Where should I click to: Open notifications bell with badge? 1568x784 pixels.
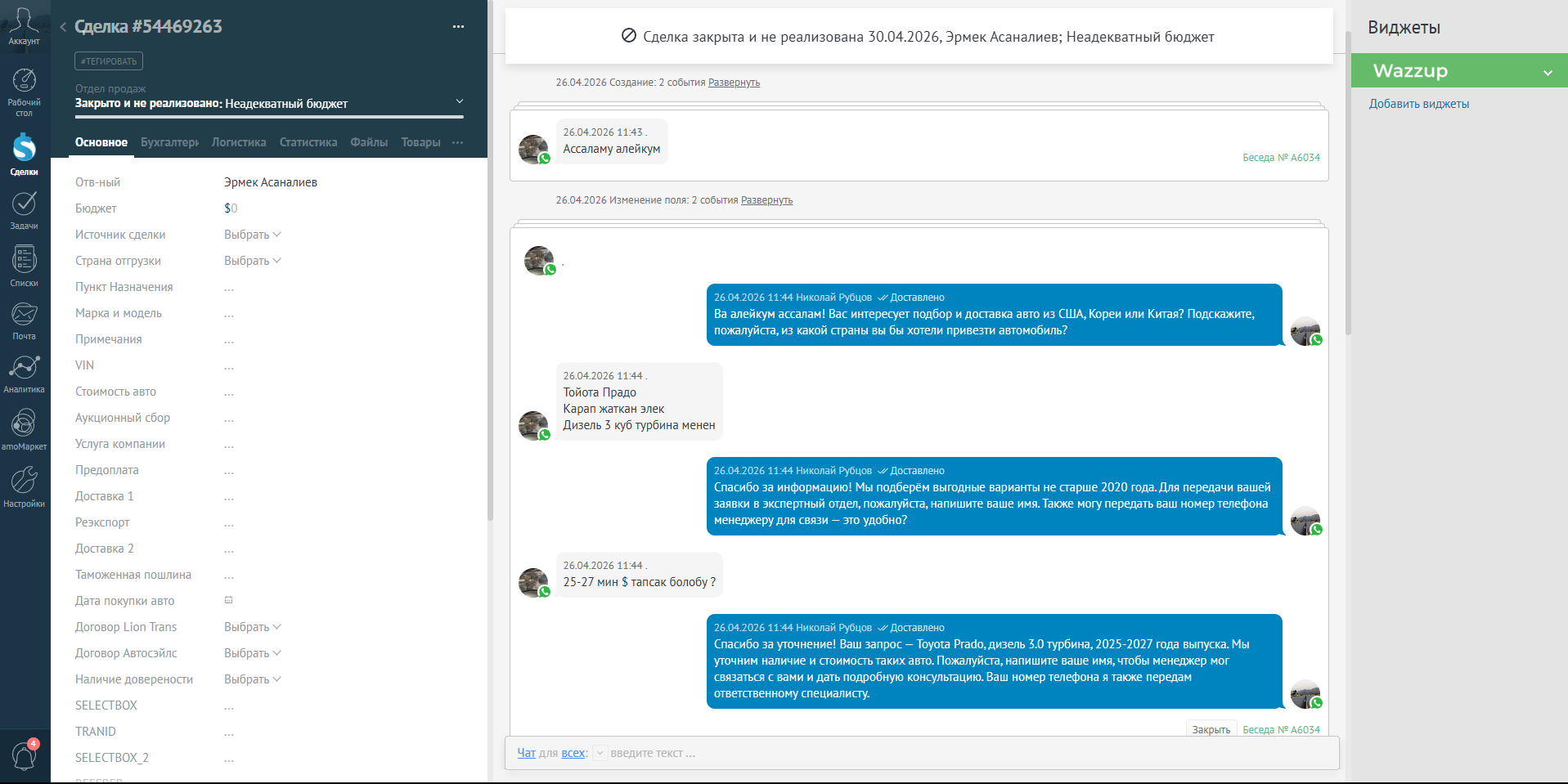coord(25,755)
